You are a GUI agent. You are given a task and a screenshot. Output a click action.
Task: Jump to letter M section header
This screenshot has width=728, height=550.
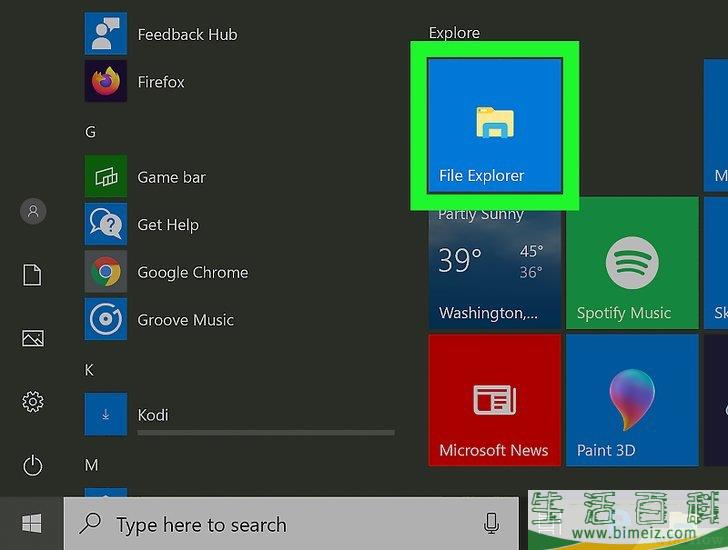tap(91, 465)
